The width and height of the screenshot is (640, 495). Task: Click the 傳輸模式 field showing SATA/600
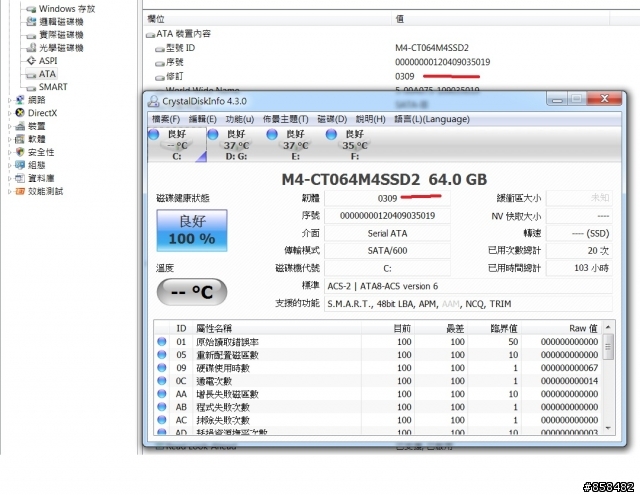(x=387, y=251)
